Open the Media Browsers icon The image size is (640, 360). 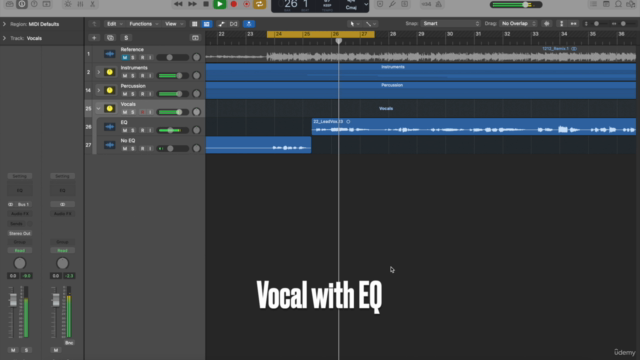tap(631, 4)
